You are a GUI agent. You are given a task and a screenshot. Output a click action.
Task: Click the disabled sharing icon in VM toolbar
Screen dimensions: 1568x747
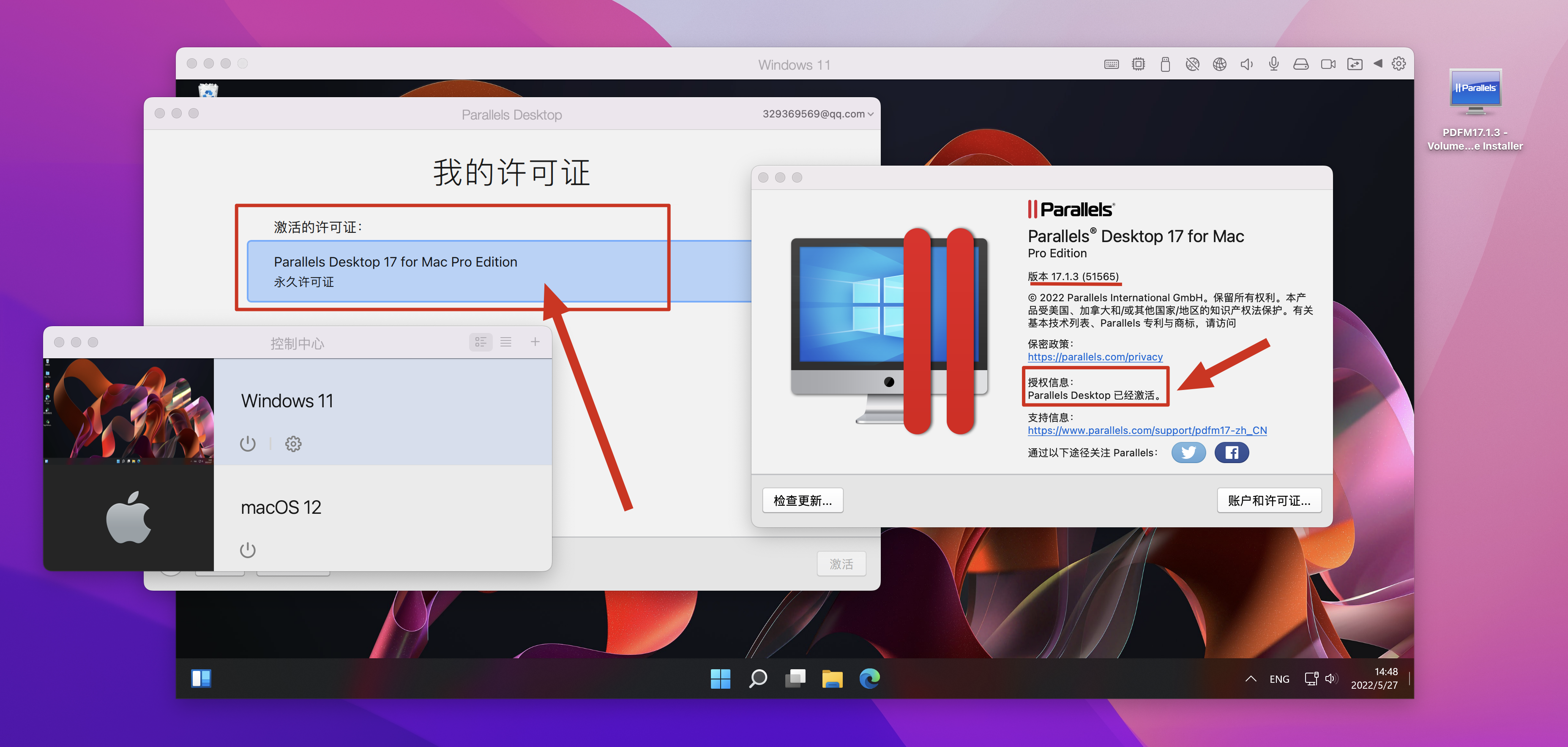click(1192, 65)
